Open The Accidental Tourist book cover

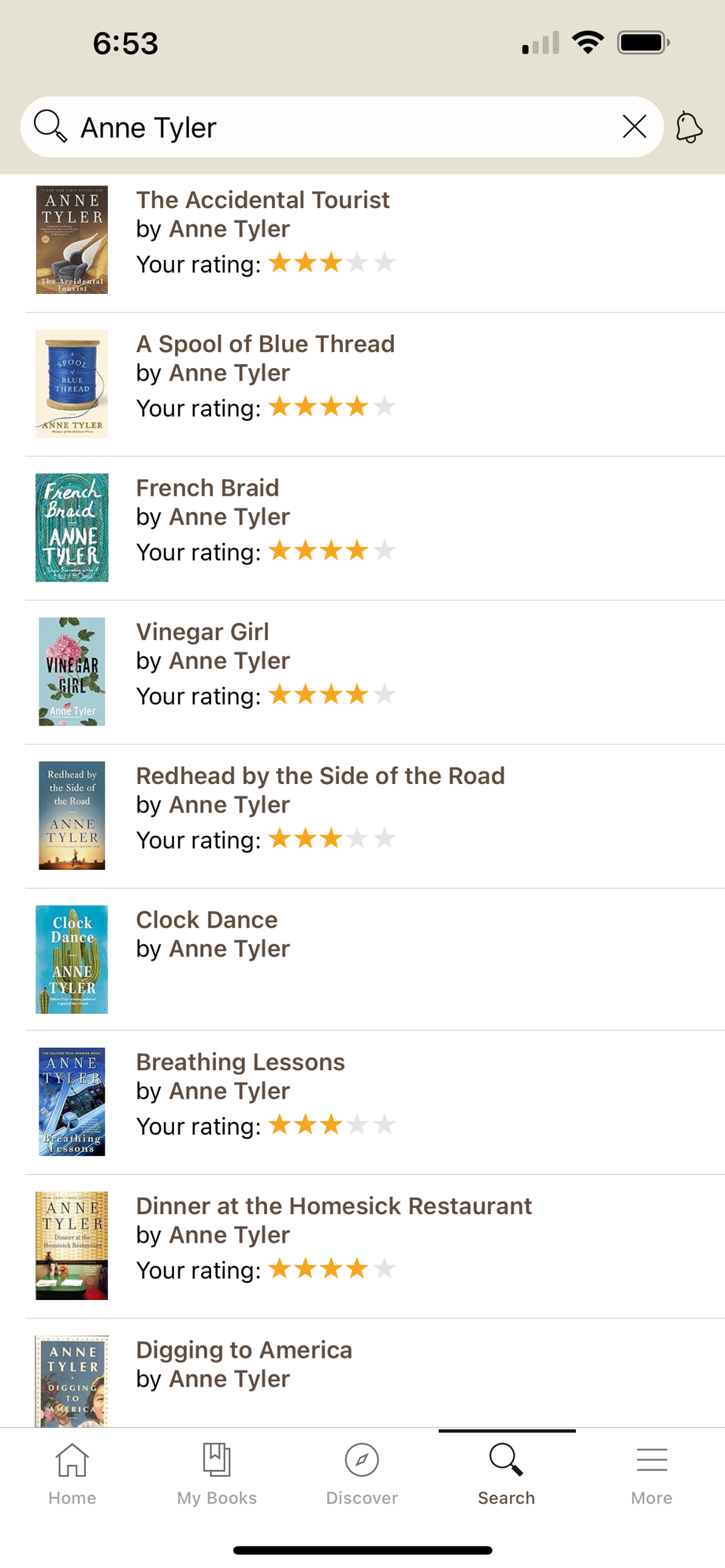pyautogui.click(x=72, y=240)
